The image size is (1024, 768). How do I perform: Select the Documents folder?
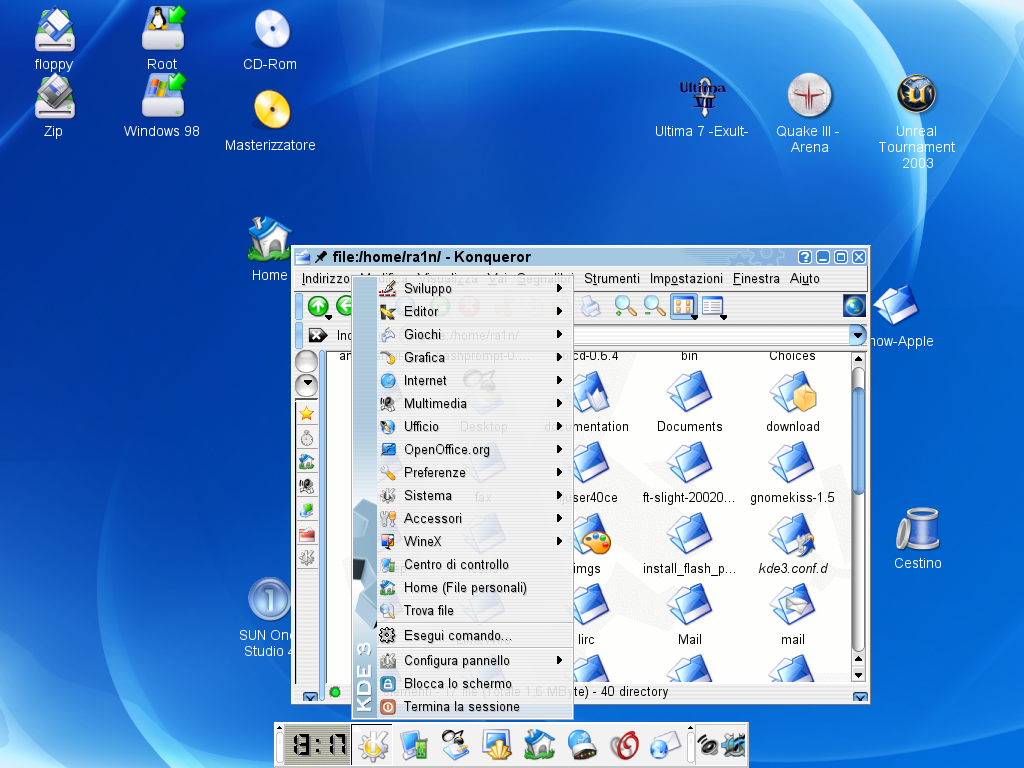[x=690, y=402]
